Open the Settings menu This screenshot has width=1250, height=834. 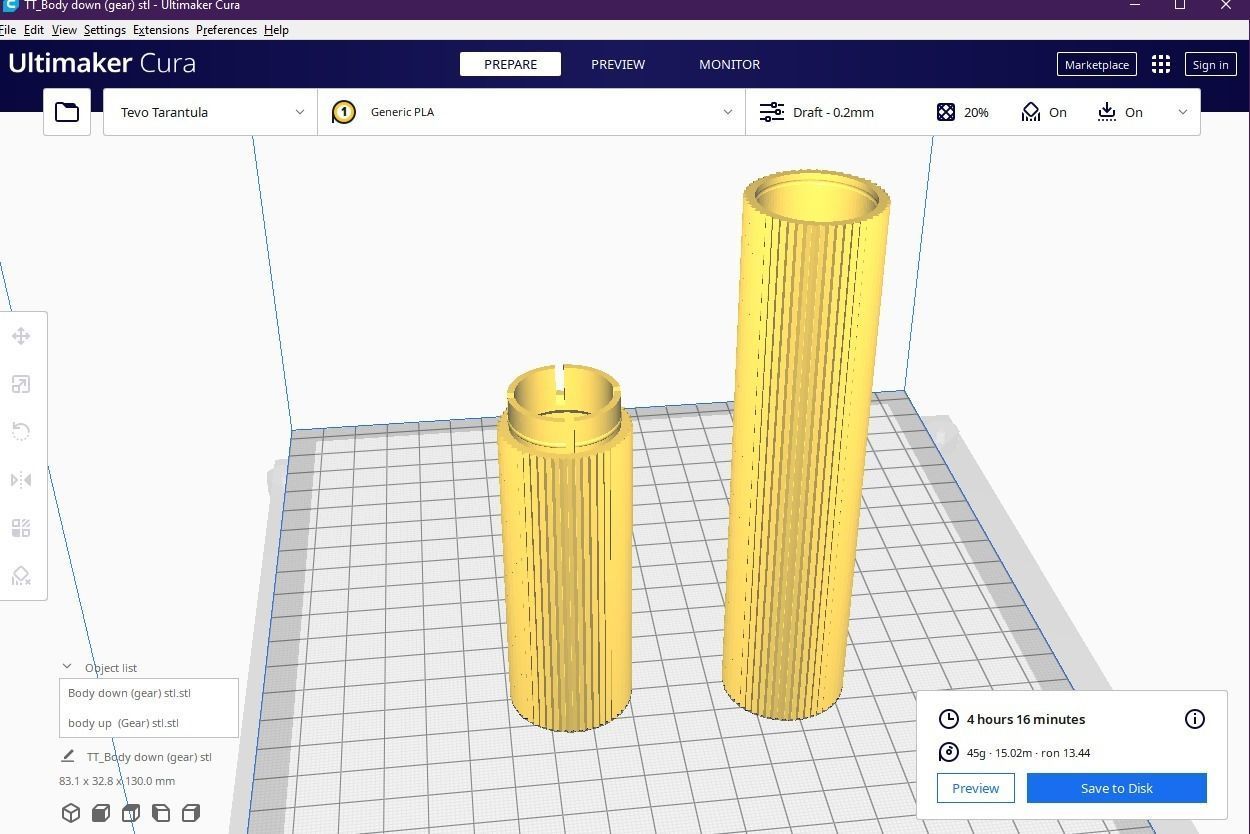105,30
